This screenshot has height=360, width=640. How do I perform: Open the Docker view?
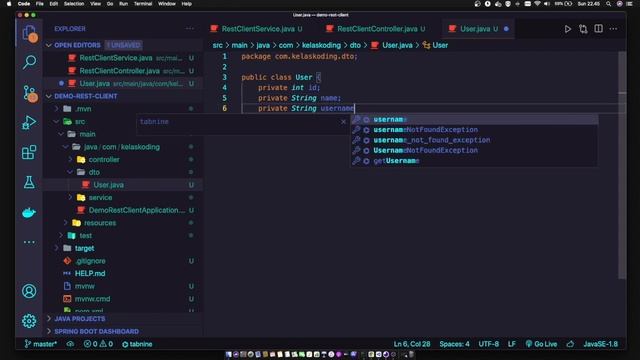29,212
